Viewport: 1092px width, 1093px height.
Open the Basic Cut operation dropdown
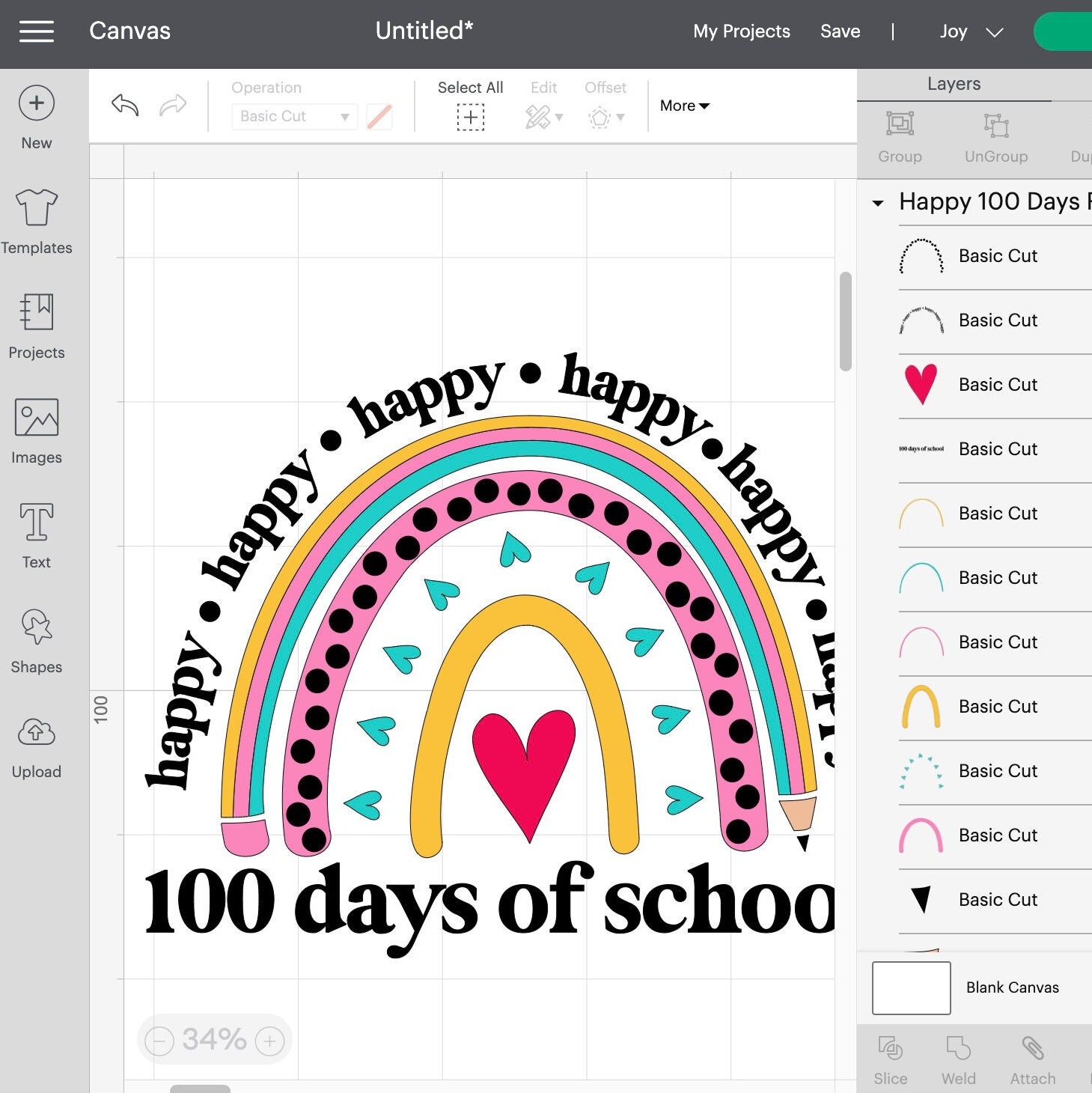293,117
